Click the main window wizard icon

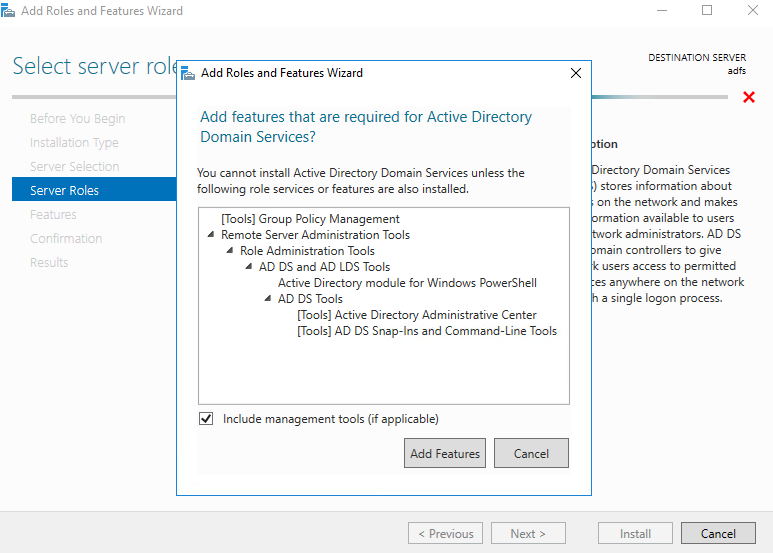tap(9, 11)
